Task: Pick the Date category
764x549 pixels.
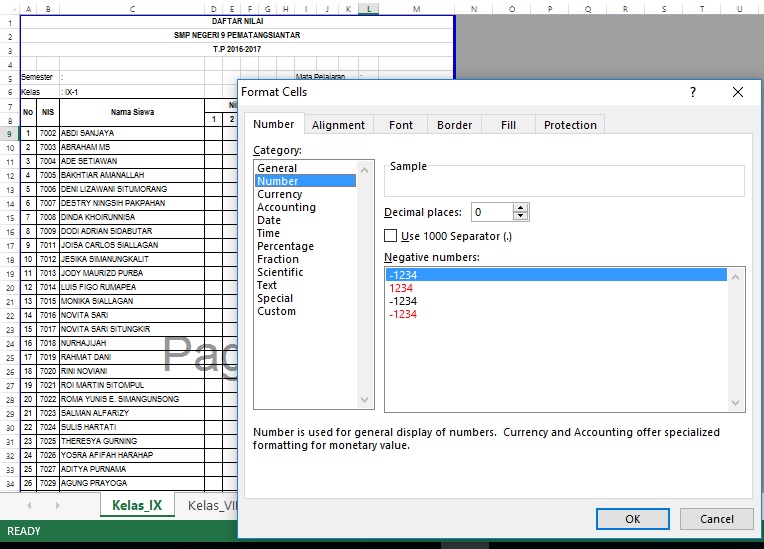Action: pos(306,220)
